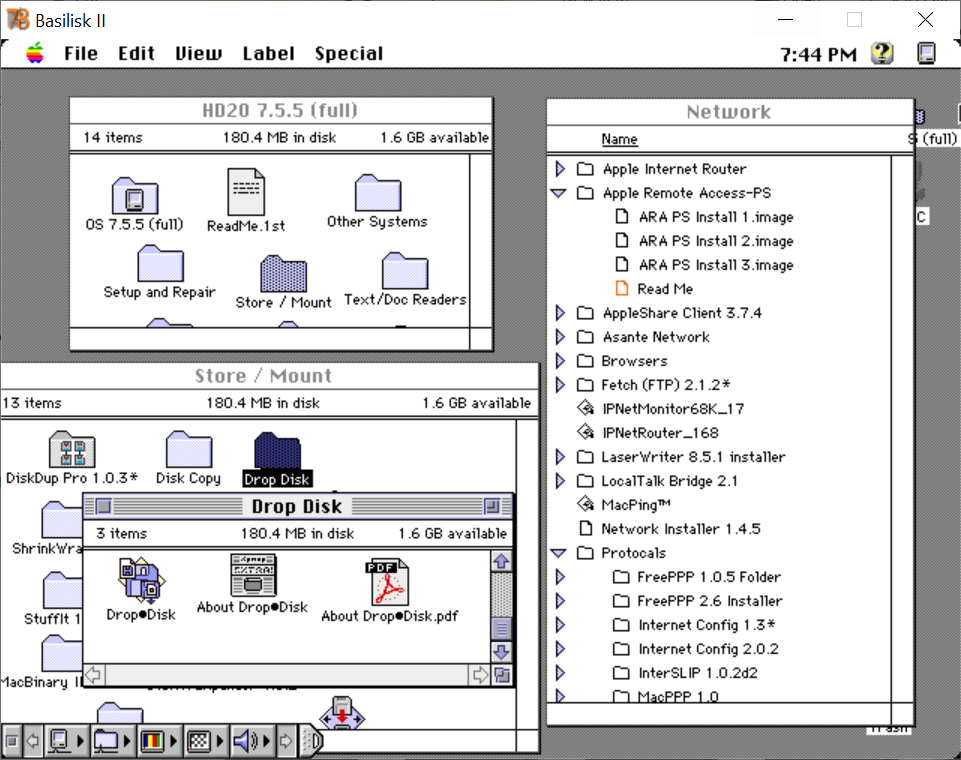
Task: Open the Application menu icon in the menu bar
Action: [x=926, y=53]
